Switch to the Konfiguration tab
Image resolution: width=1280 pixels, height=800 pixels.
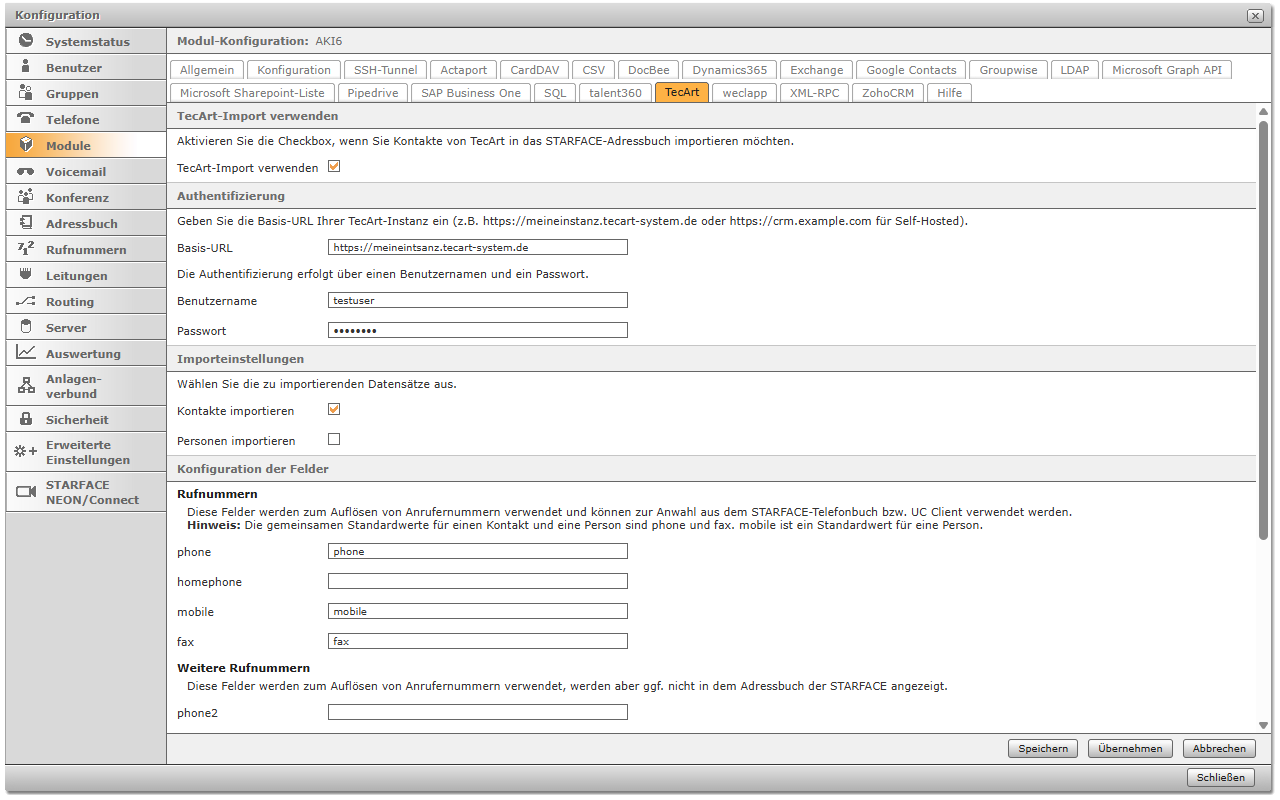[x=294, y=70]
